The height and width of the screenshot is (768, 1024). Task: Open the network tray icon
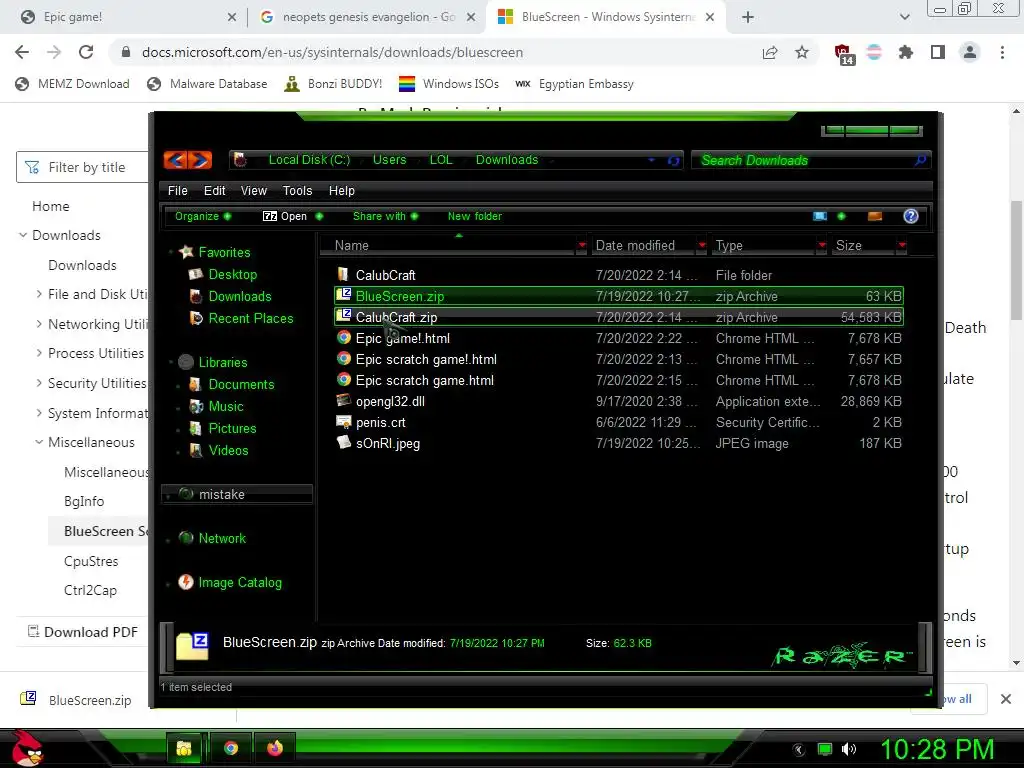[x=825, y=749]
